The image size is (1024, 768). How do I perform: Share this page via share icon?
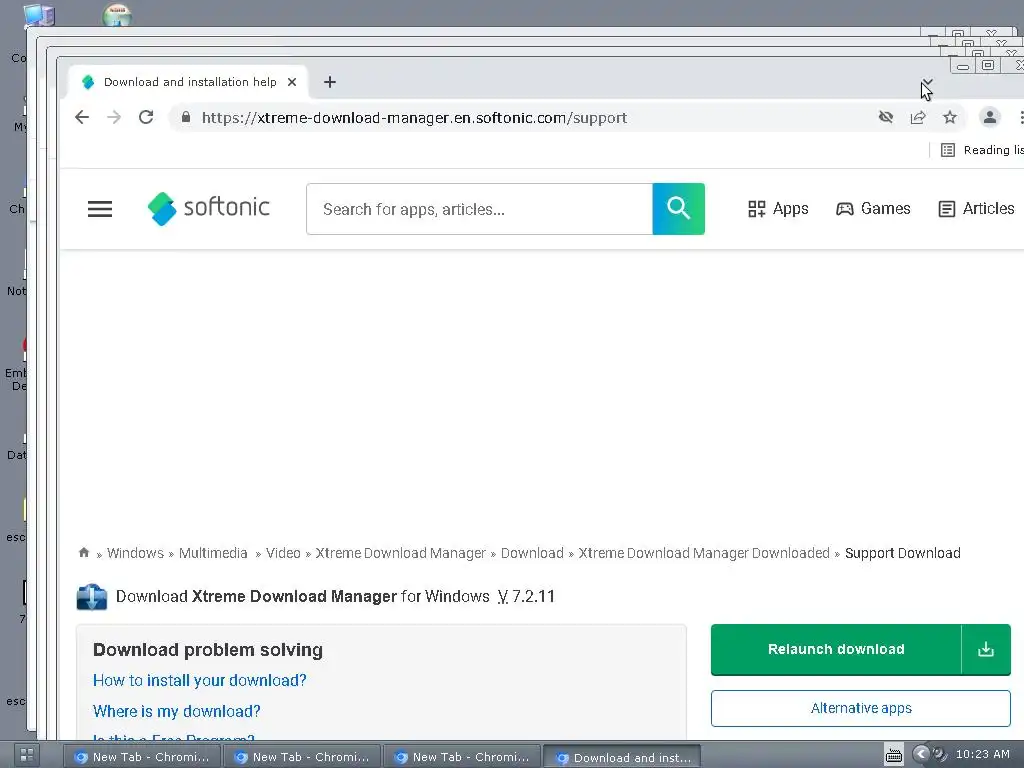pos(918,118)
